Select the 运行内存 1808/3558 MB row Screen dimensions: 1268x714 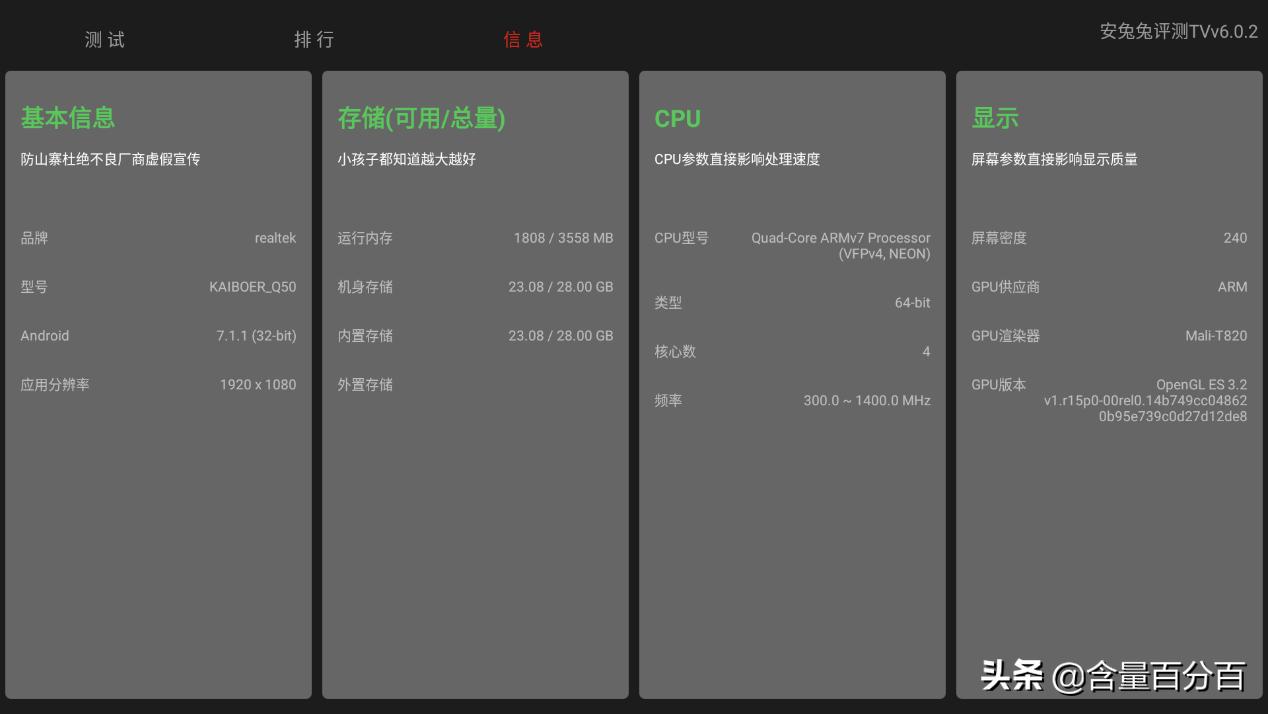click(475, 238)
